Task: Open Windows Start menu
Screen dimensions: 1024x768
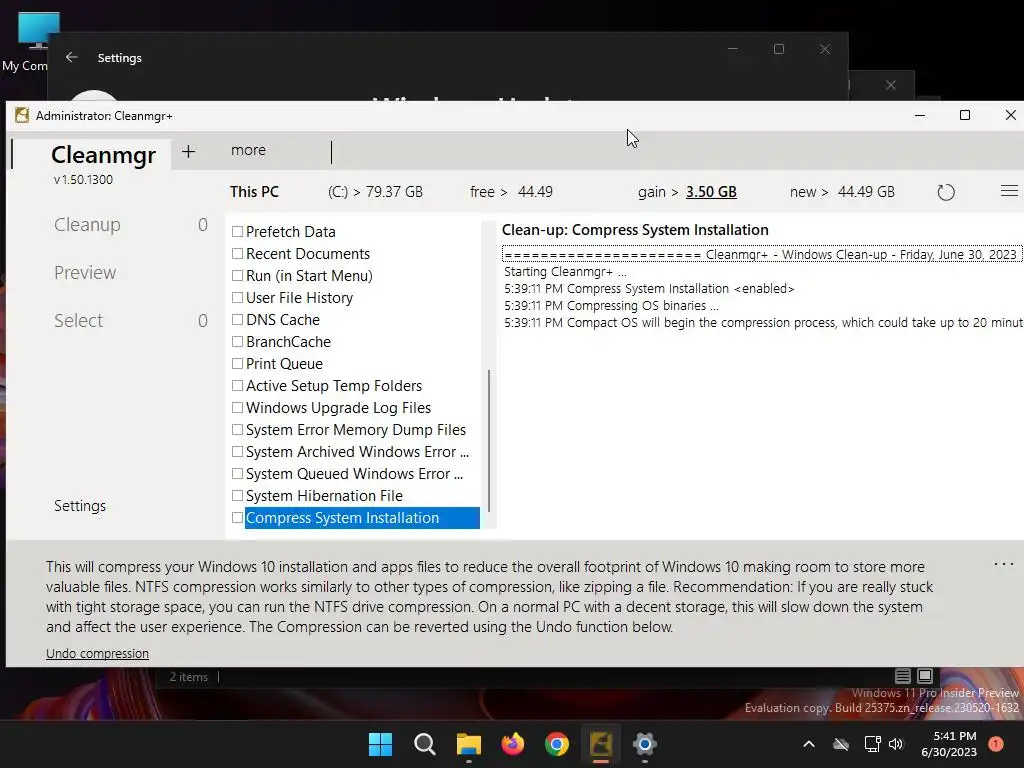Action: (x=380, y=744)
